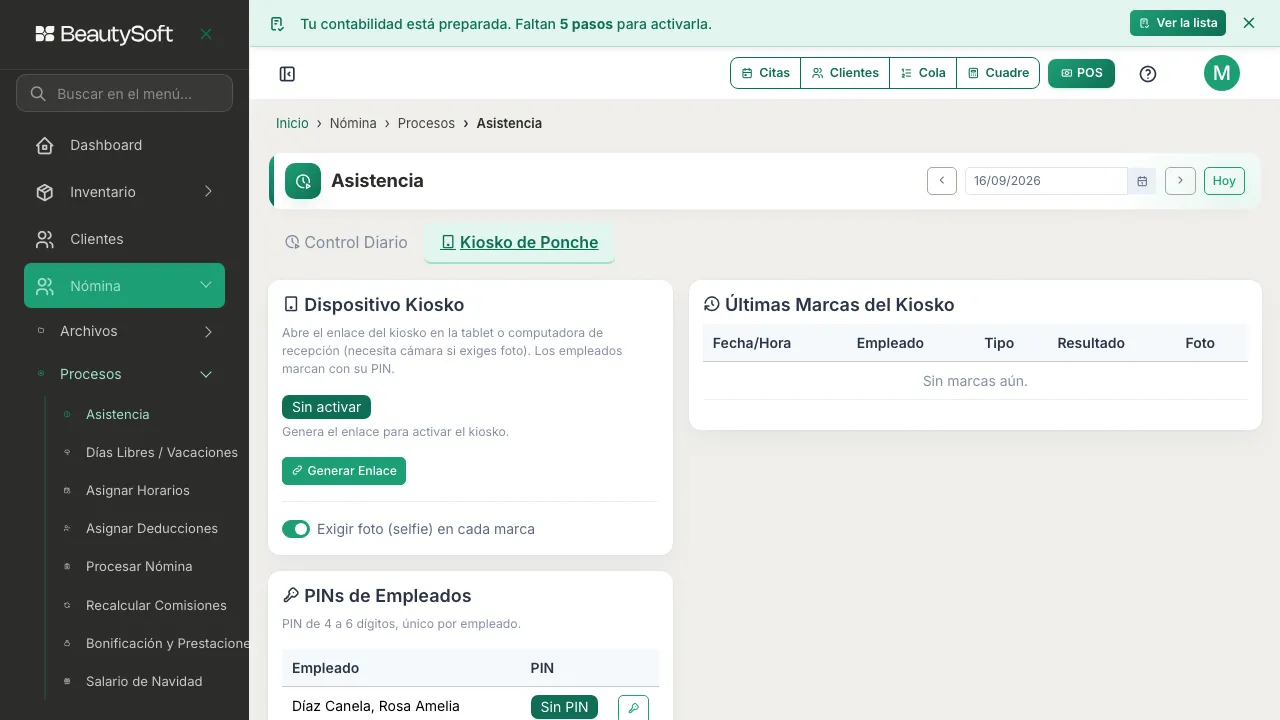
Task: Click the Hoy button
Action: (1224, 181)
